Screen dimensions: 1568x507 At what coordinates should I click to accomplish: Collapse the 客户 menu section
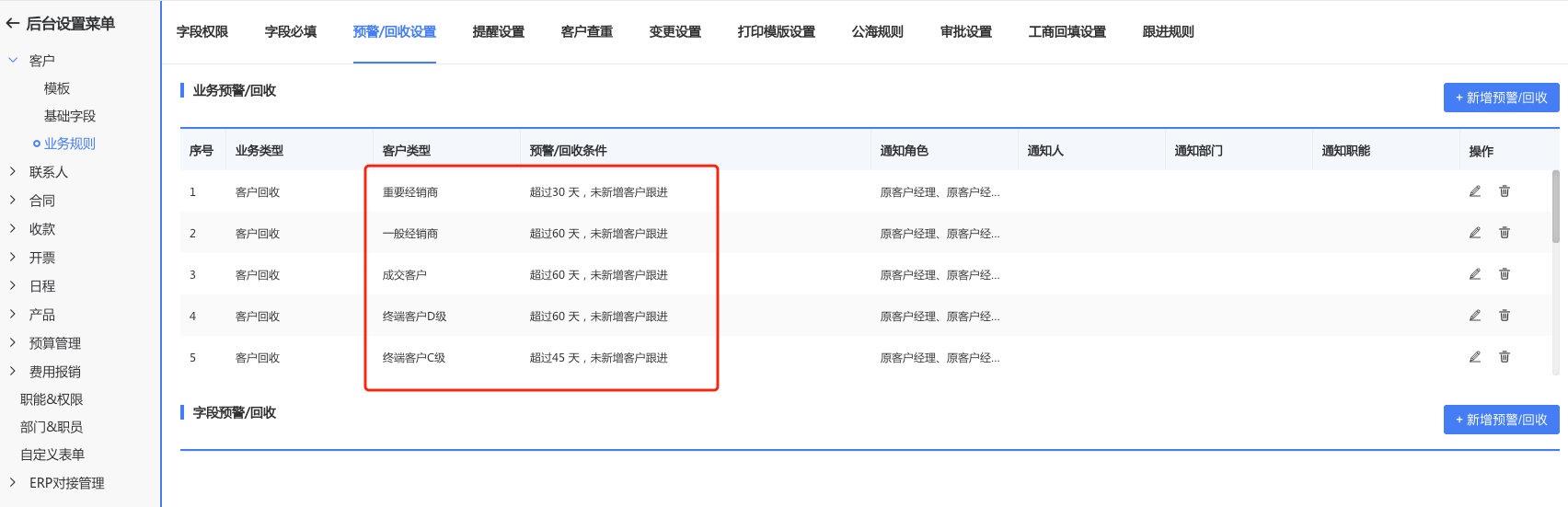13,61
